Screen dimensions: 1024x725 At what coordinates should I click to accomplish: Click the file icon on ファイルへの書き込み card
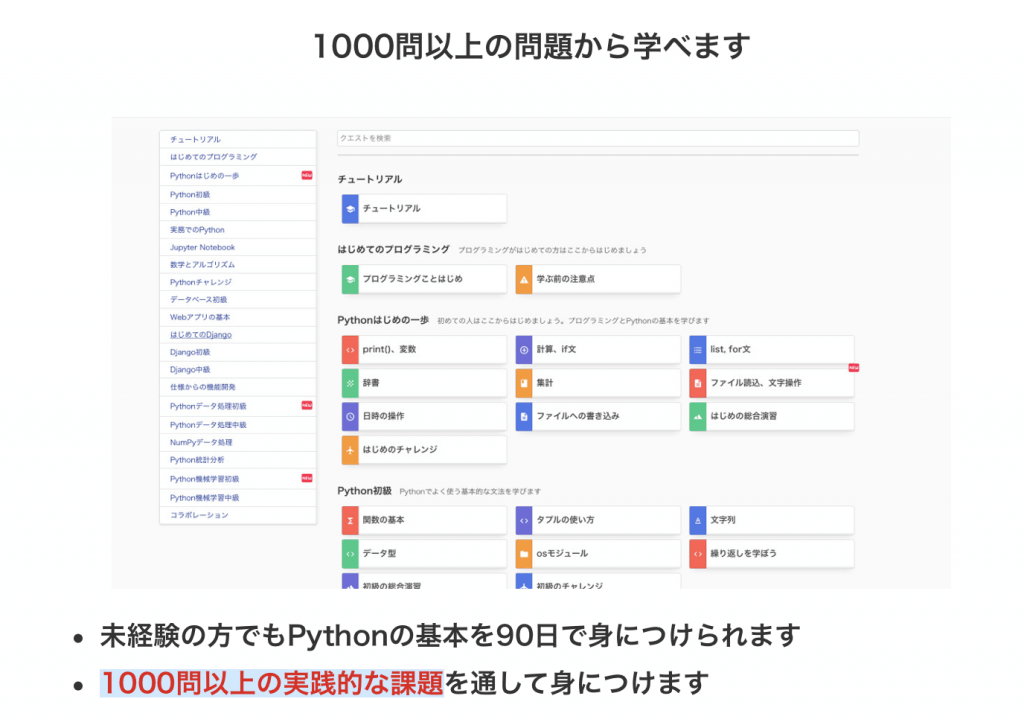tap(524, 416)
